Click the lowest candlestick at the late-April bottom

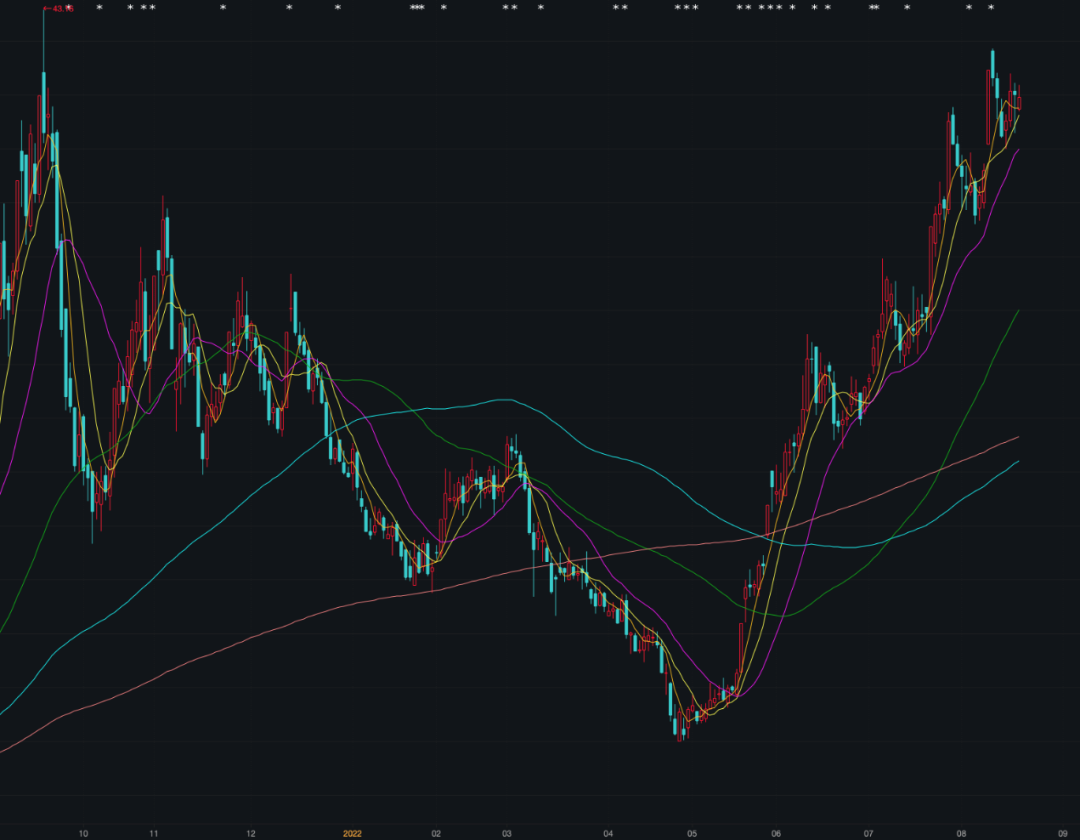(678, 725)
